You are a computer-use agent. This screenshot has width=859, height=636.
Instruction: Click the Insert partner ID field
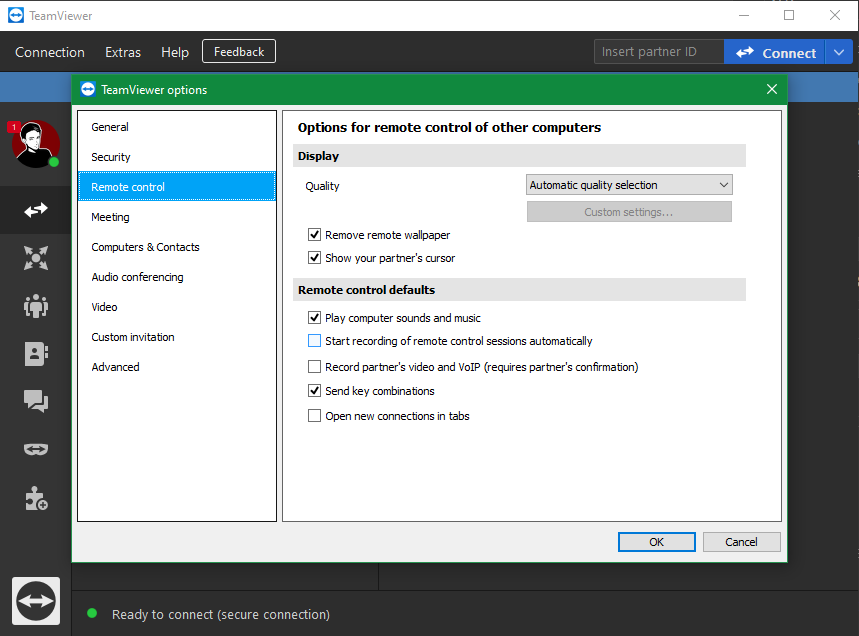click(x=658, y=51)
